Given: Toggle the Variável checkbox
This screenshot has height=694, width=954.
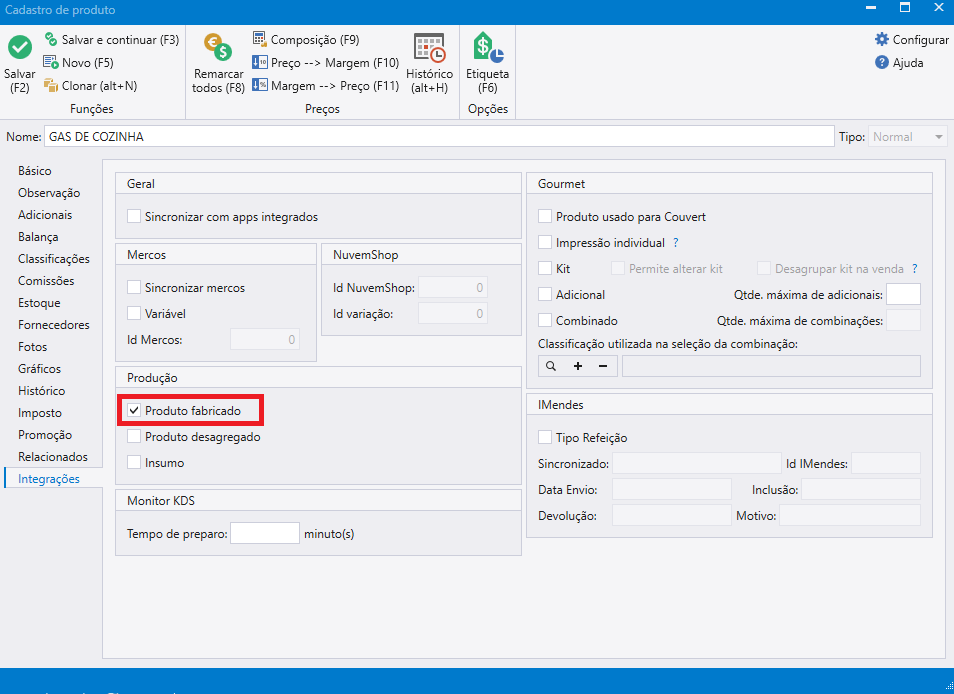Looking at the screenshot, I should [x=134, y=314].
